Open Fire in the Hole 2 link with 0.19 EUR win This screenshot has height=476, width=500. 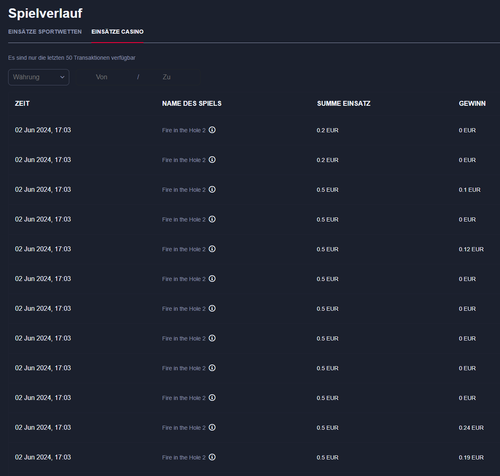[x=184, y=458]
